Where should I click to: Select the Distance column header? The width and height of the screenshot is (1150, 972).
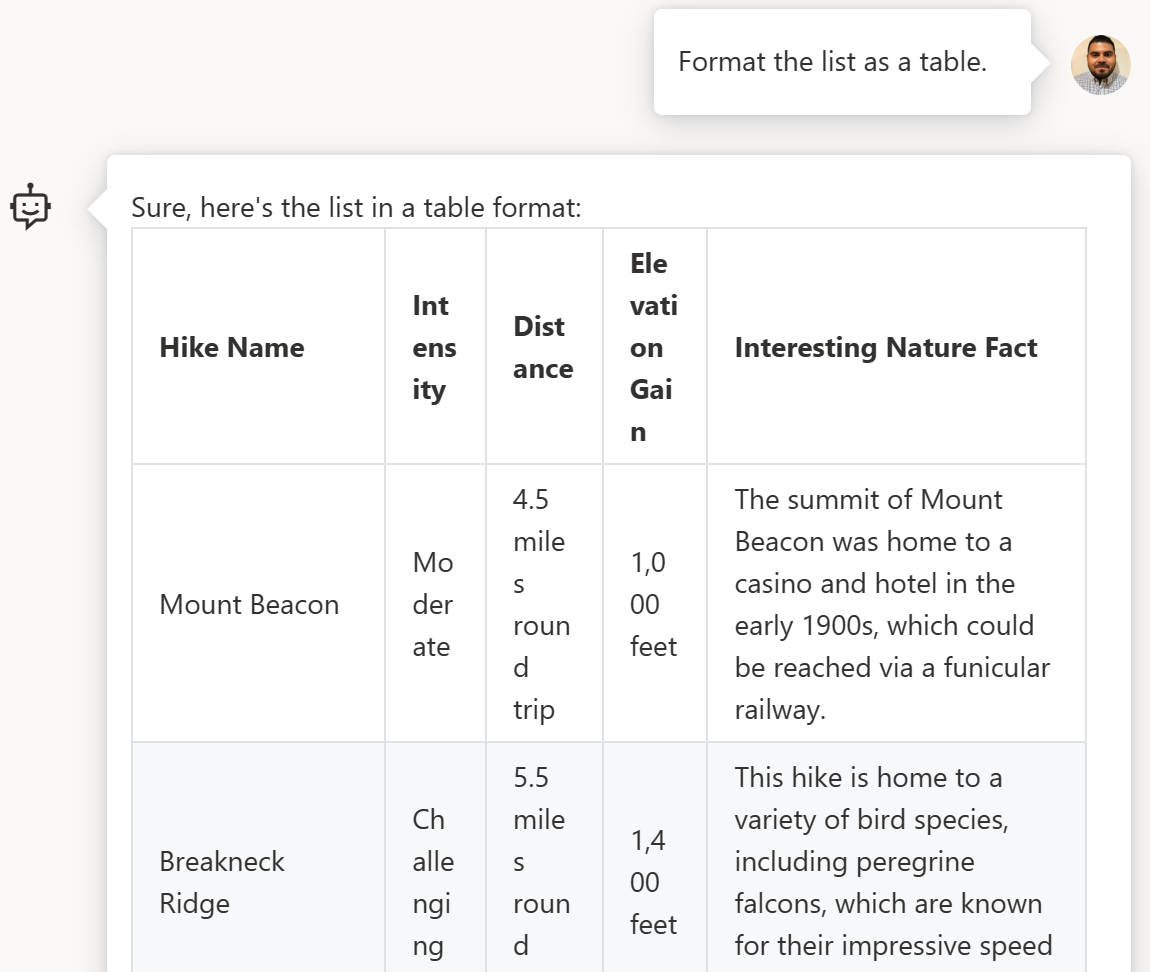(543, 348)
